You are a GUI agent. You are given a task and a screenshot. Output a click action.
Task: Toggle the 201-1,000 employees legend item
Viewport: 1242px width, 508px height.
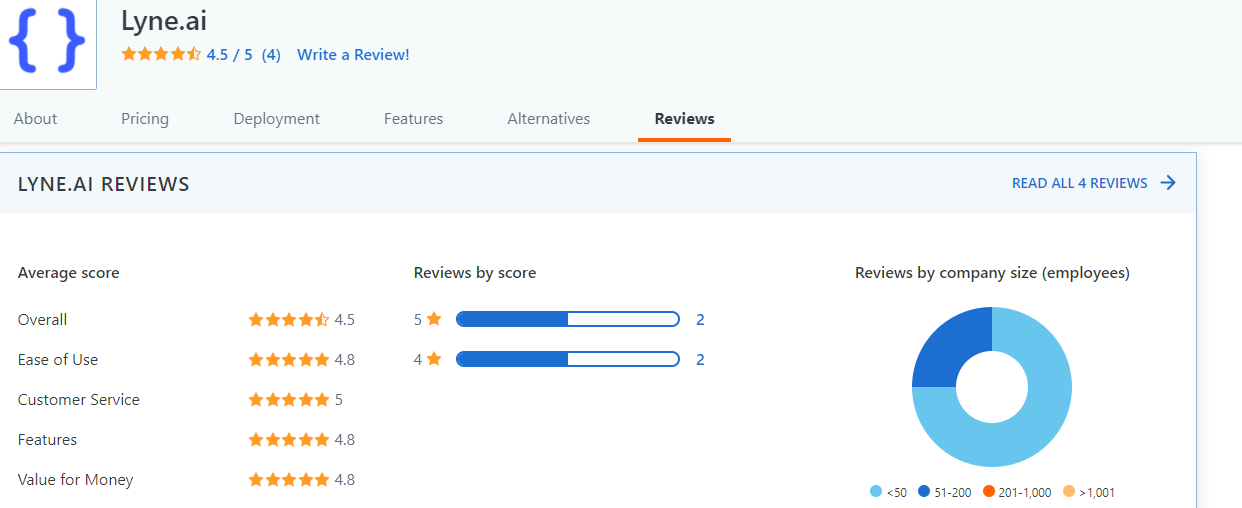click(x=1017, y=492)
